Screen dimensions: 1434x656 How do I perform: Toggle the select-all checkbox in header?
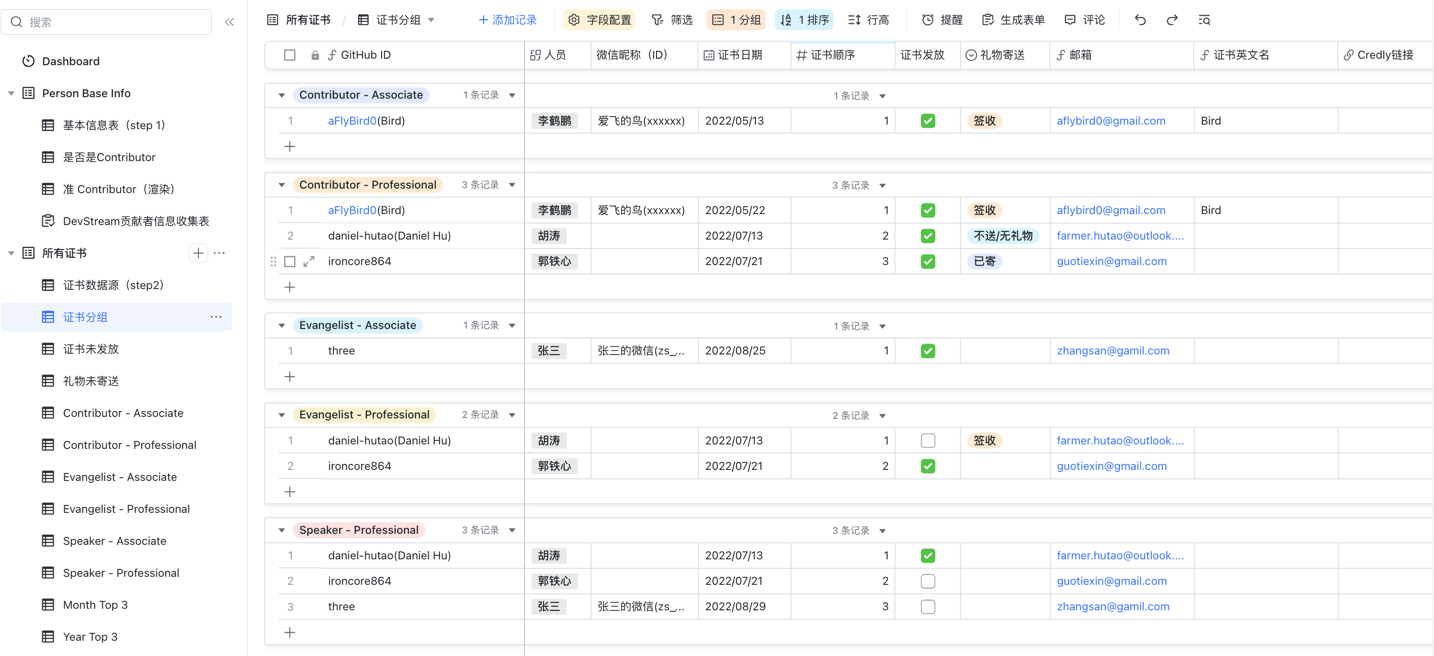tap(290, 56)
